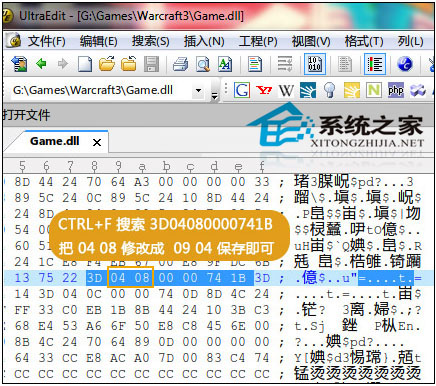Click the UltraEdit title bar icon
Screen dimensions: 436x386
point(7,15)
